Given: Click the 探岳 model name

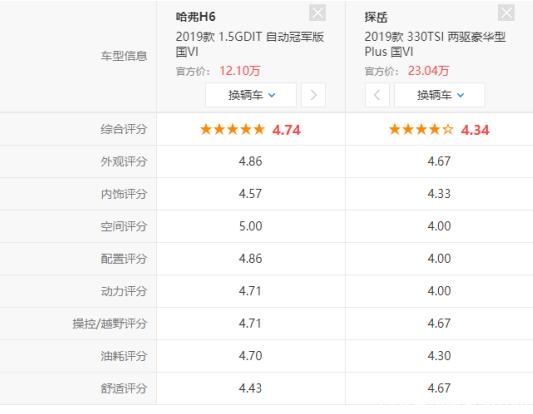Looking at the screenshot, I should (x=376, y=17).
